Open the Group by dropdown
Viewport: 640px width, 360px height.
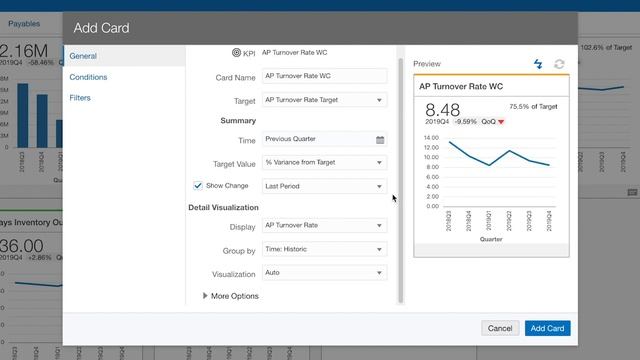coord(324,249)
